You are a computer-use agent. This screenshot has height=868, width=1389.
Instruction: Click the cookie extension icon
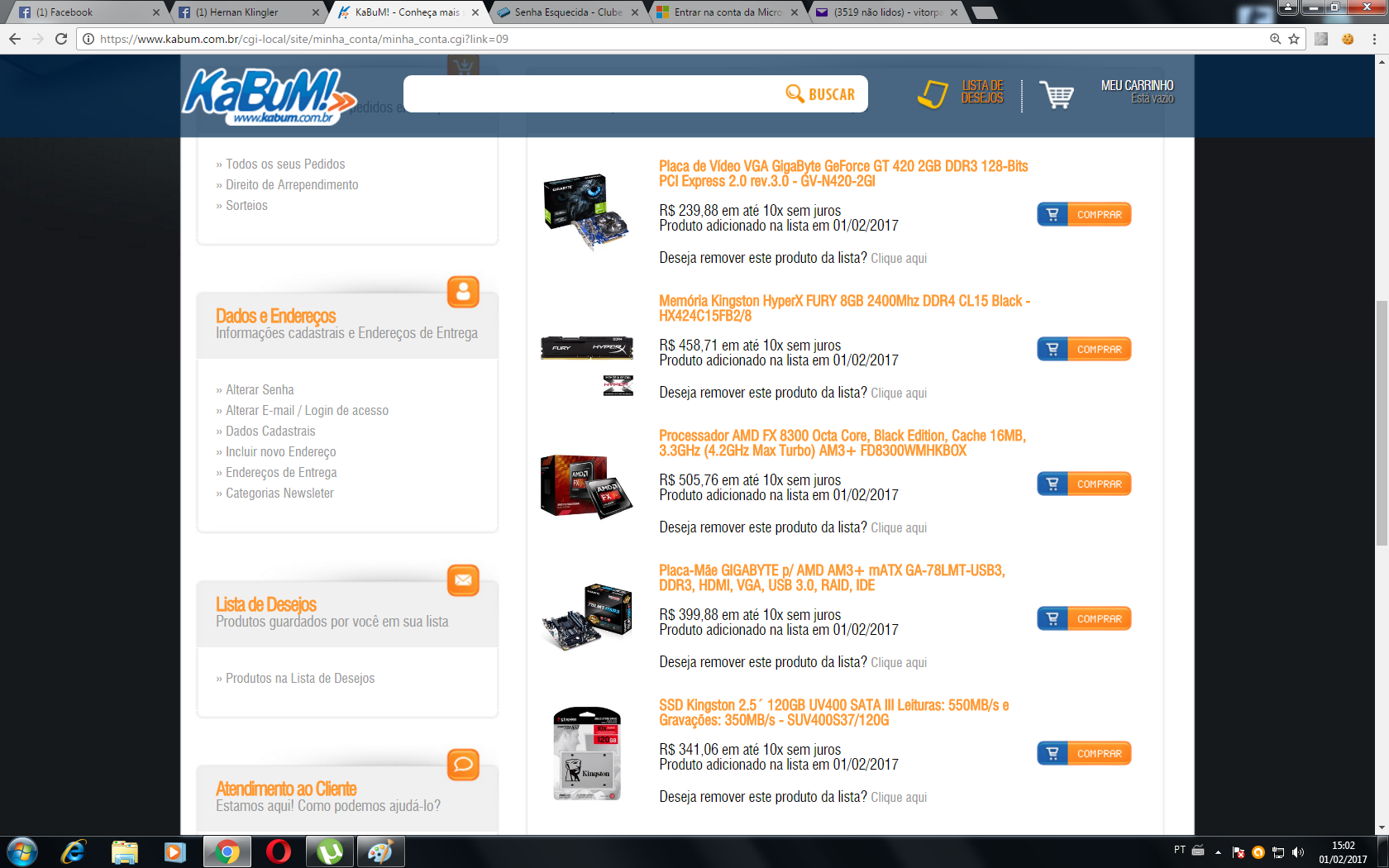1348,39
